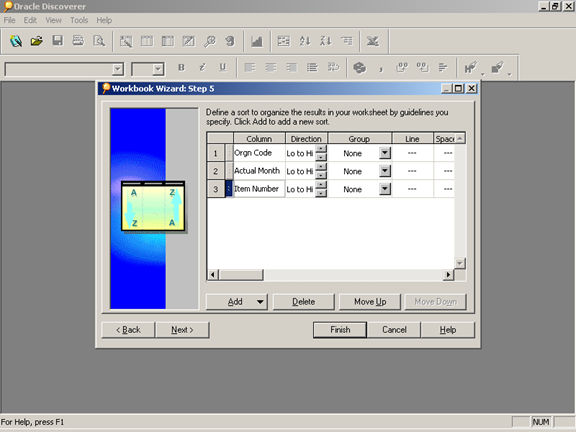Click the Bold formatting icon
Image resolution: width=576 pixels, height=432 pixels.
point(181,68)
